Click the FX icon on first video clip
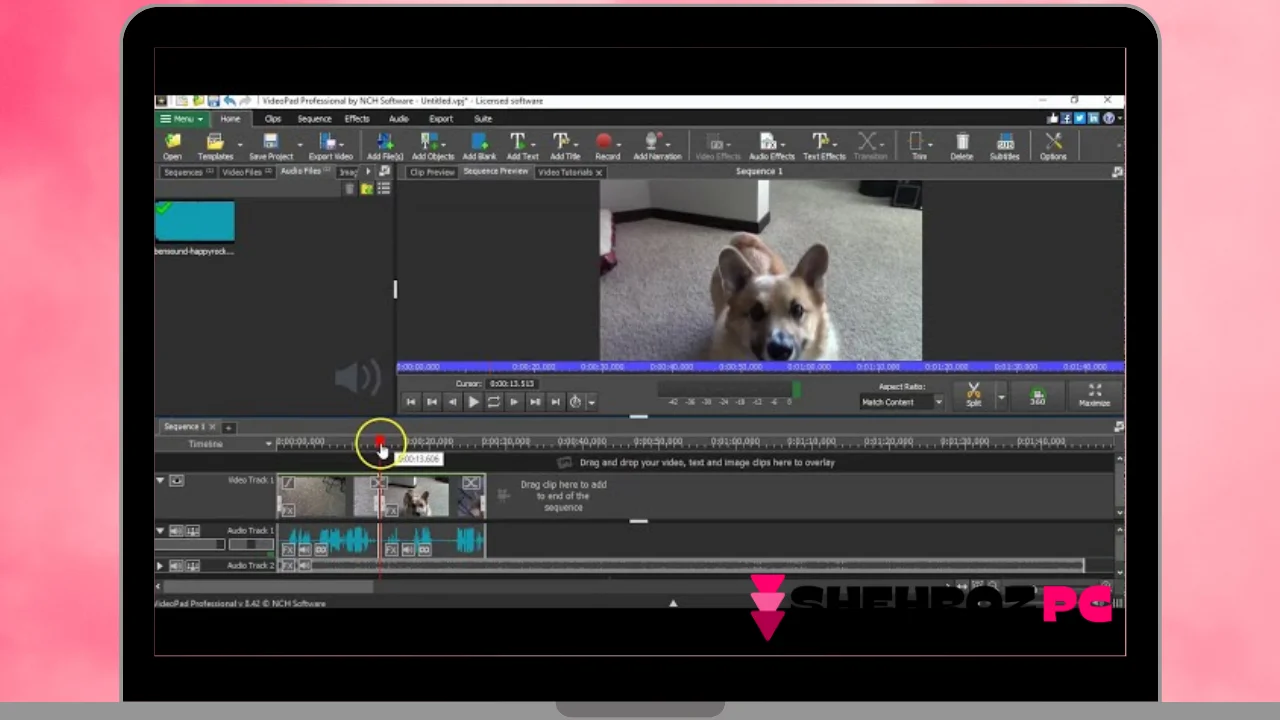Viewport: 1280px width, 720px height. tap(289, 510)
